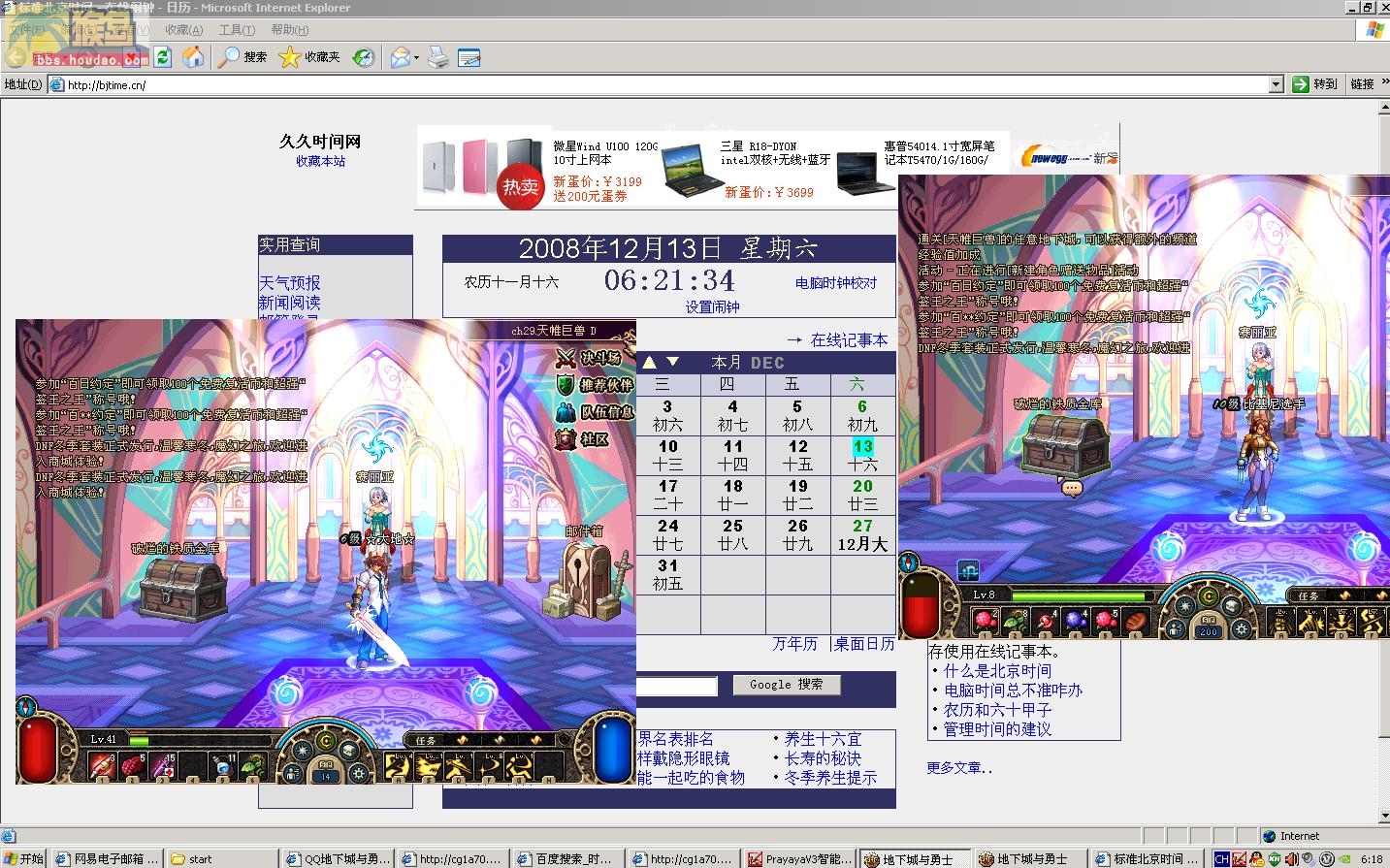Click skill slot S wolf icon in left game
Viewport: 1390px width, 868px height.
[429, 766]
